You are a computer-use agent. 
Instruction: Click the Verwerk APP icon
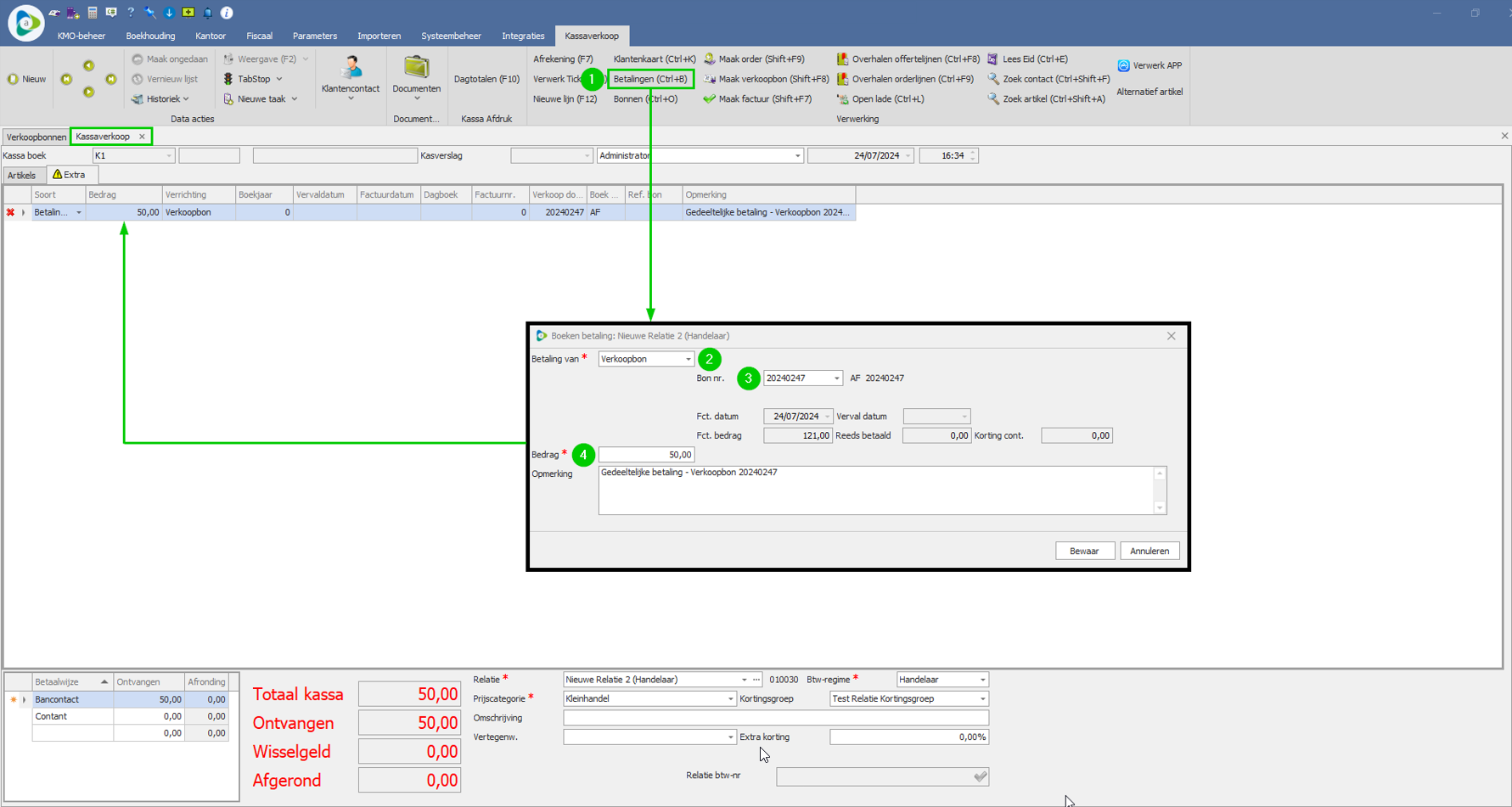coord(1123,65)
